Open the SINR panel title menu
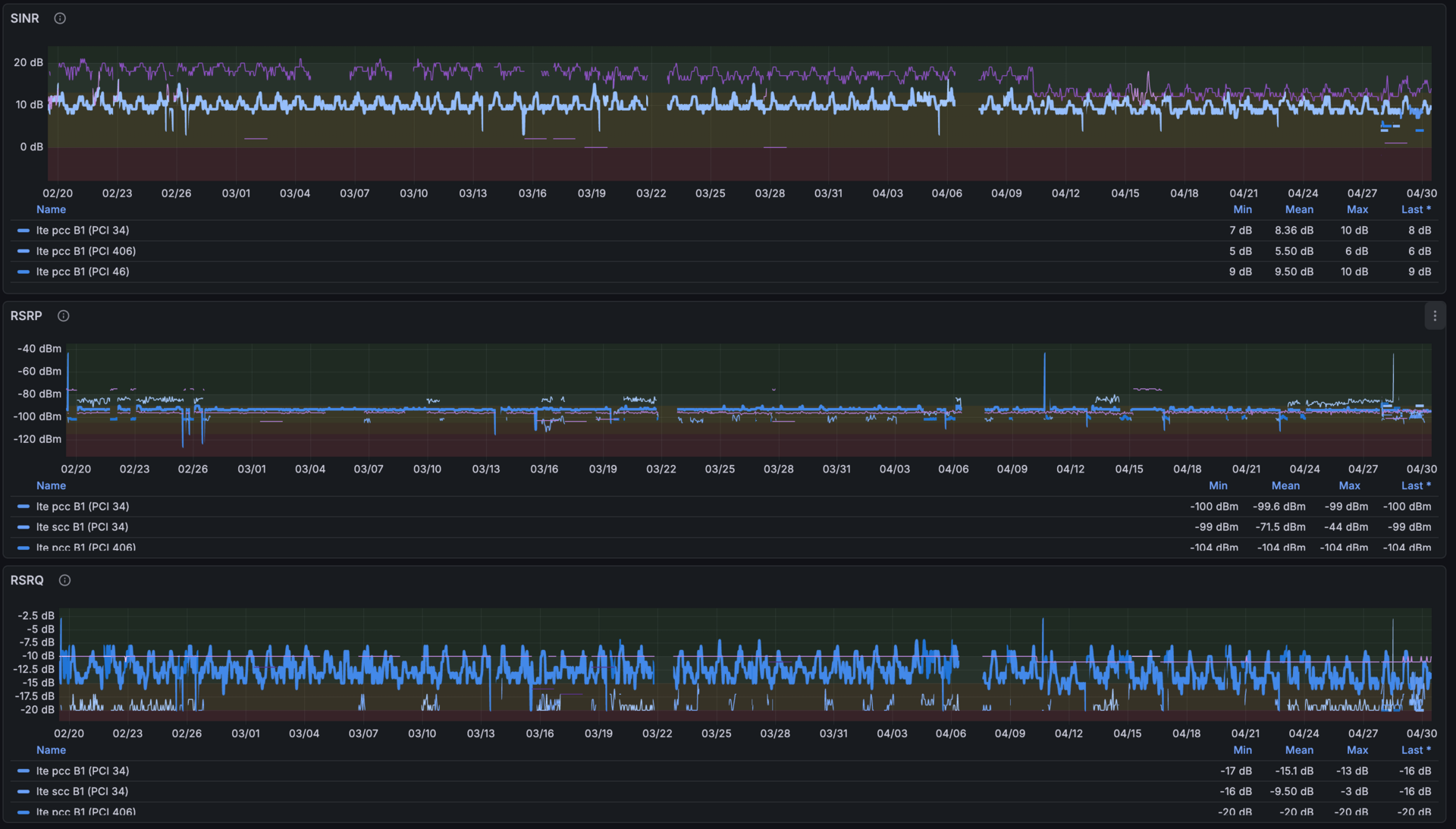 [25, 18]
